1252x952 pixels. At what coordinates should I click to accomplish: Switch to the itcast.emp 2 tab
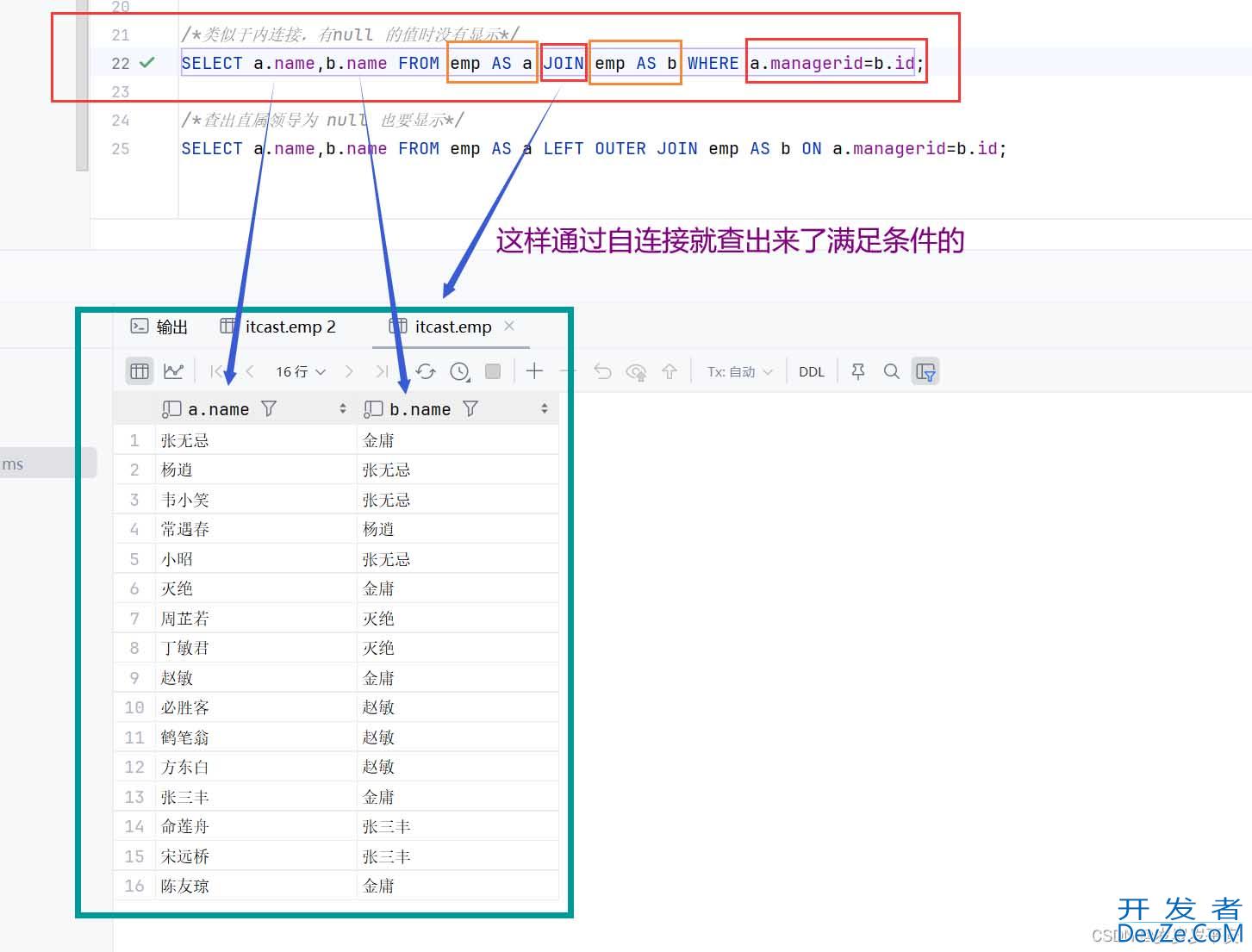tap(278, 327)
